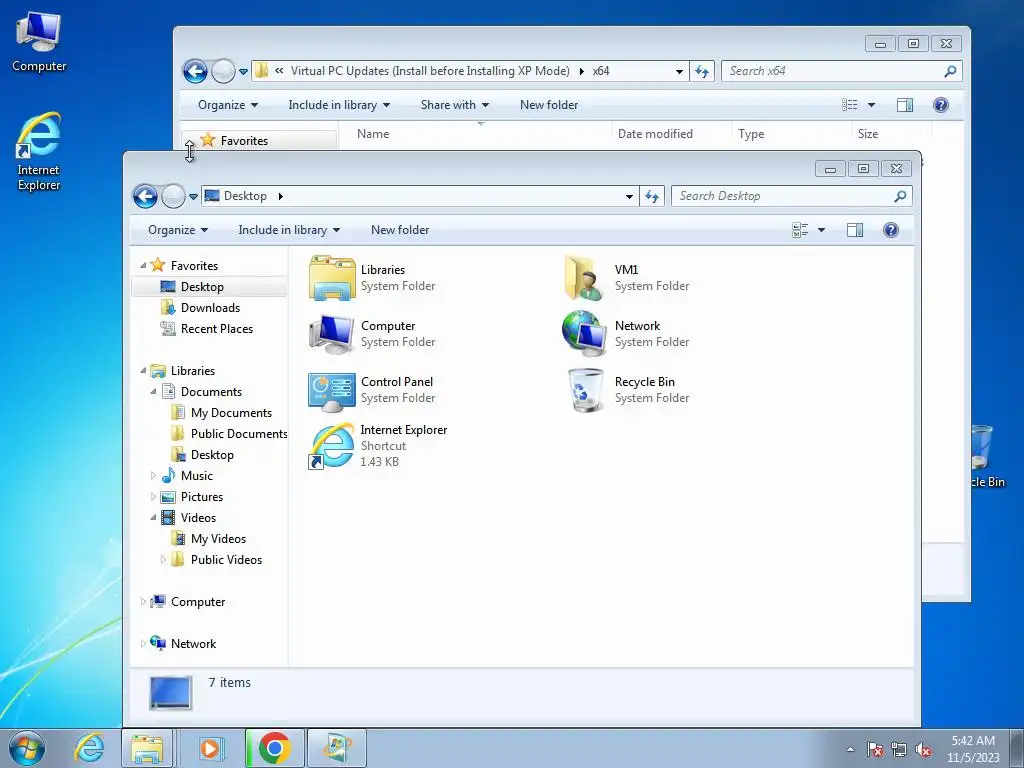1024x768 pixels.
Task: Click the Action Center flag in system tray
Action: (875, 749)
